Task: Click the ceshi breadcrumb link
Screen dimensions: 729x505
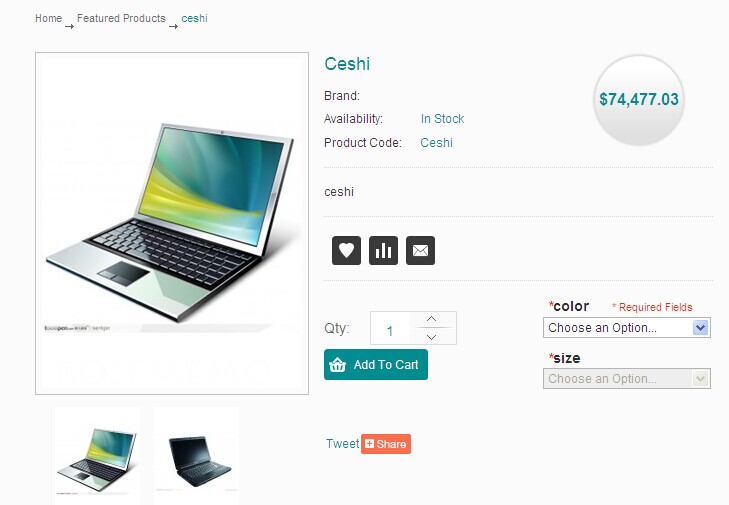Action: pyautogui.click(x=194, y=18)
